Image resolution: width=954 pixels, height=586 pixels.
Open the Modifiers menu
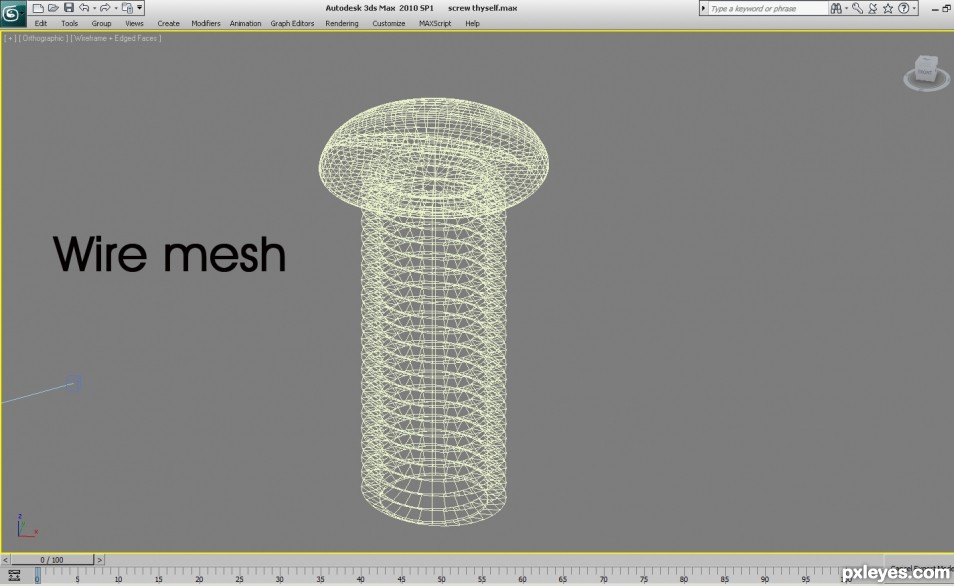206,23
